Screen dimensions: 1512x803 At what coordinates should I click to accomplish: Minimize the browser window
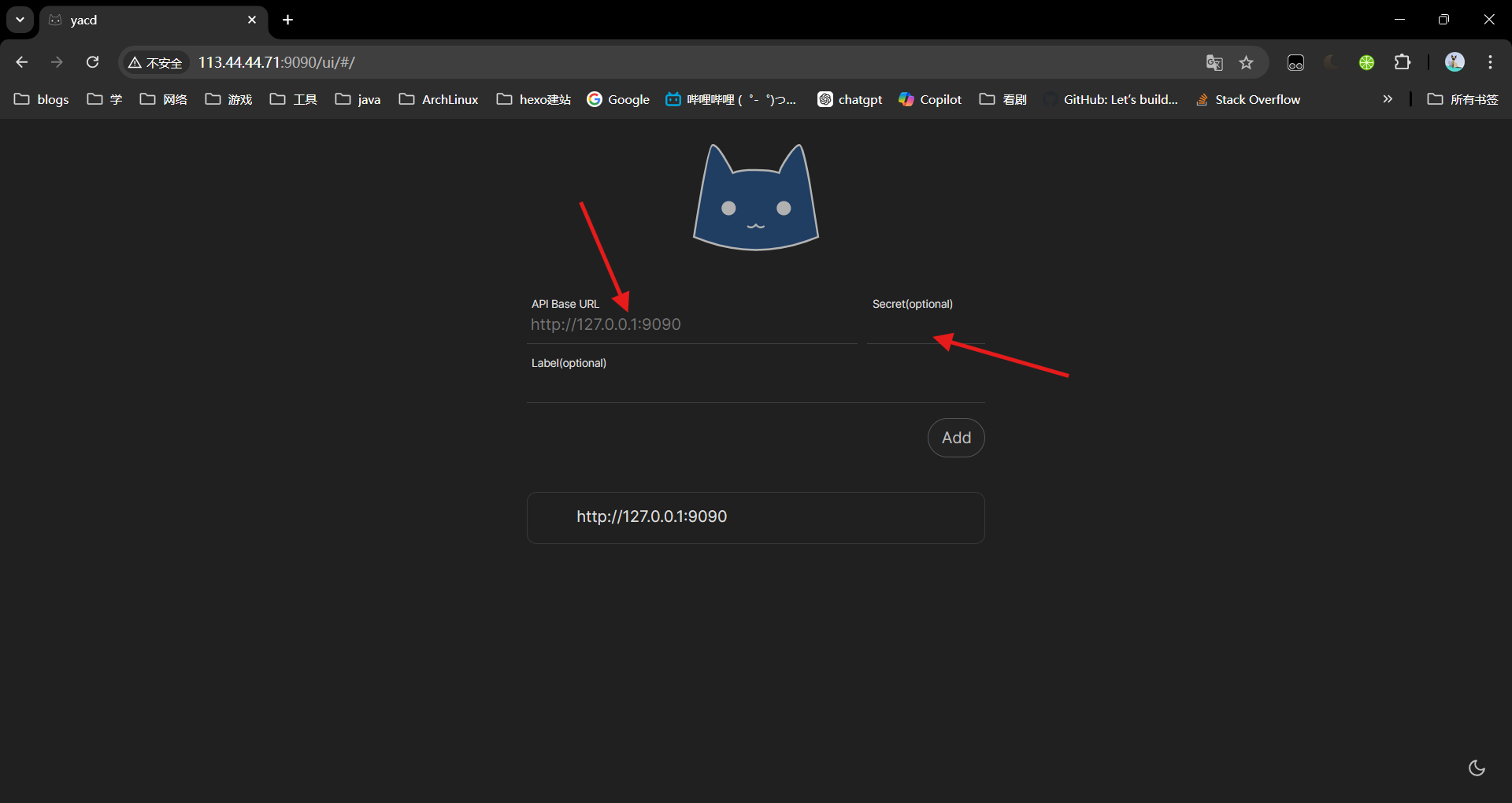1399,20
